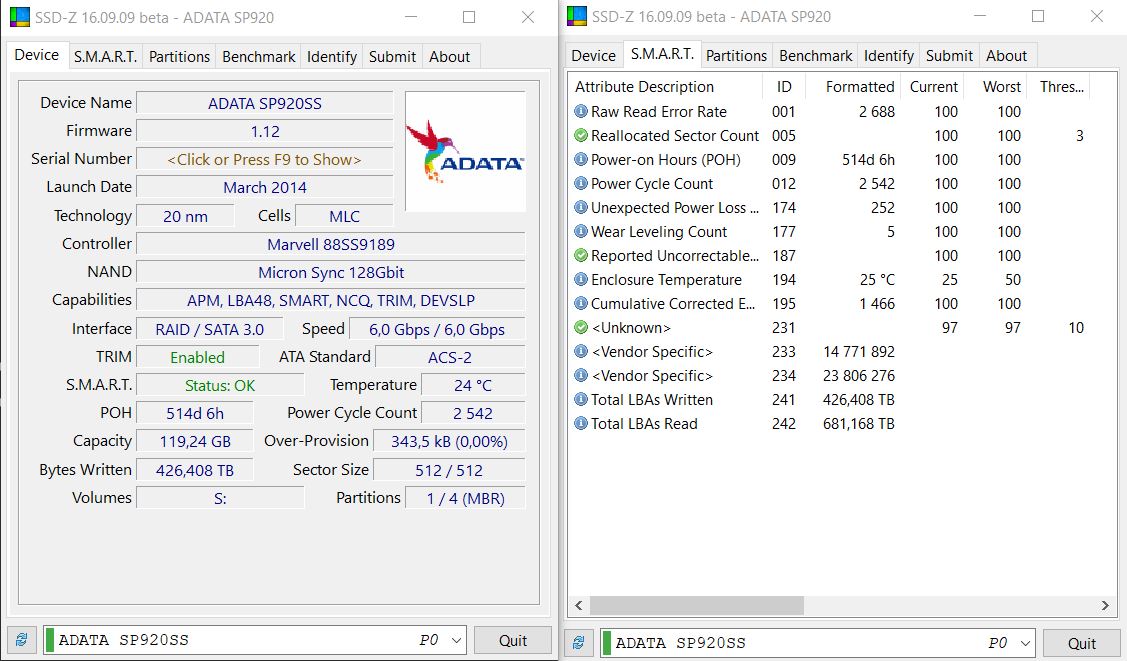The width and height of the screenshot is (1127, 661).
Task: Click info icon beside Power Cycle Count row
Action: tap(581, 183)
